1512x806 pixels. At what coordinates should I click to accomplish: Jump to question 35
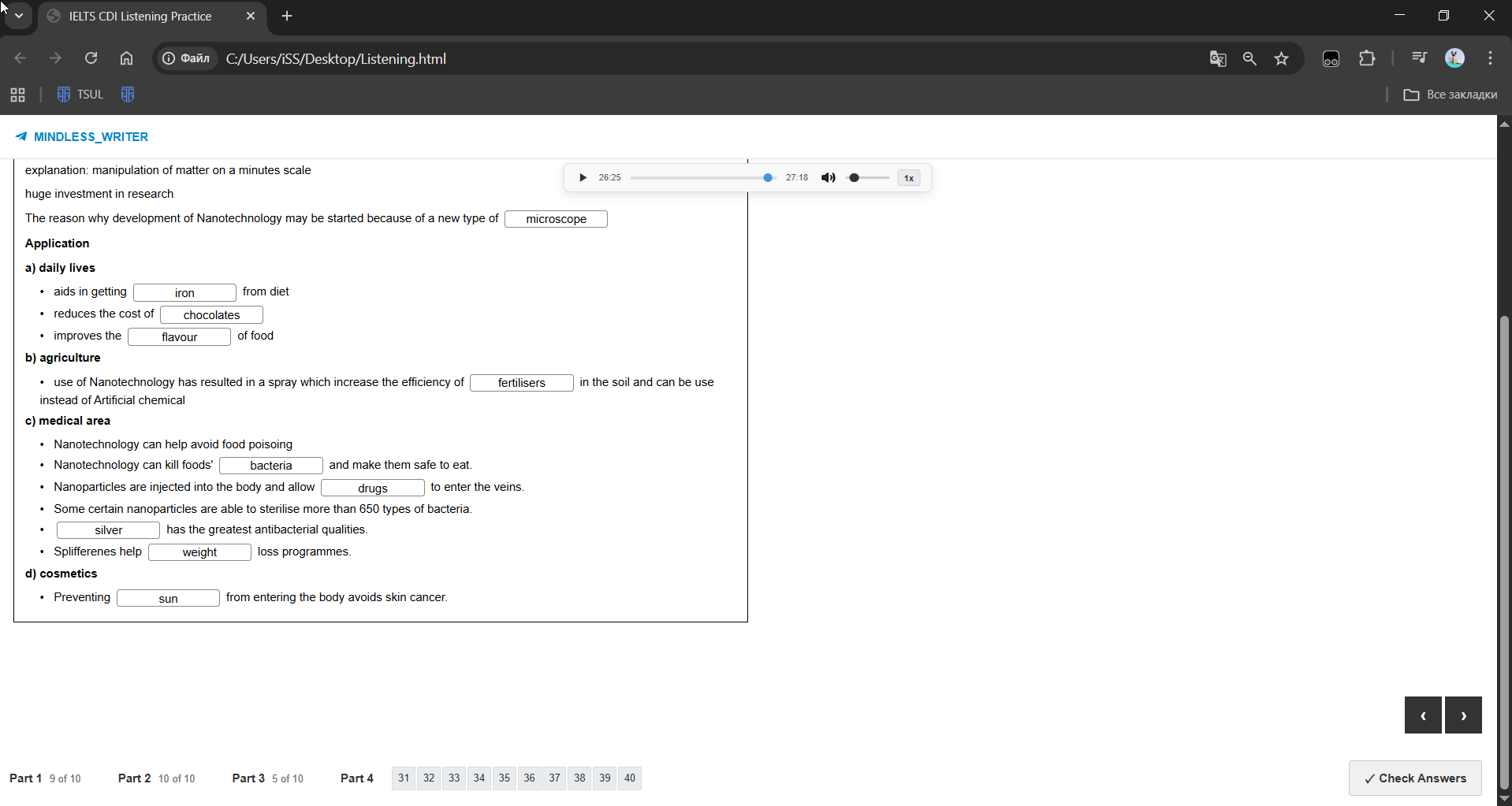(505, 778)
